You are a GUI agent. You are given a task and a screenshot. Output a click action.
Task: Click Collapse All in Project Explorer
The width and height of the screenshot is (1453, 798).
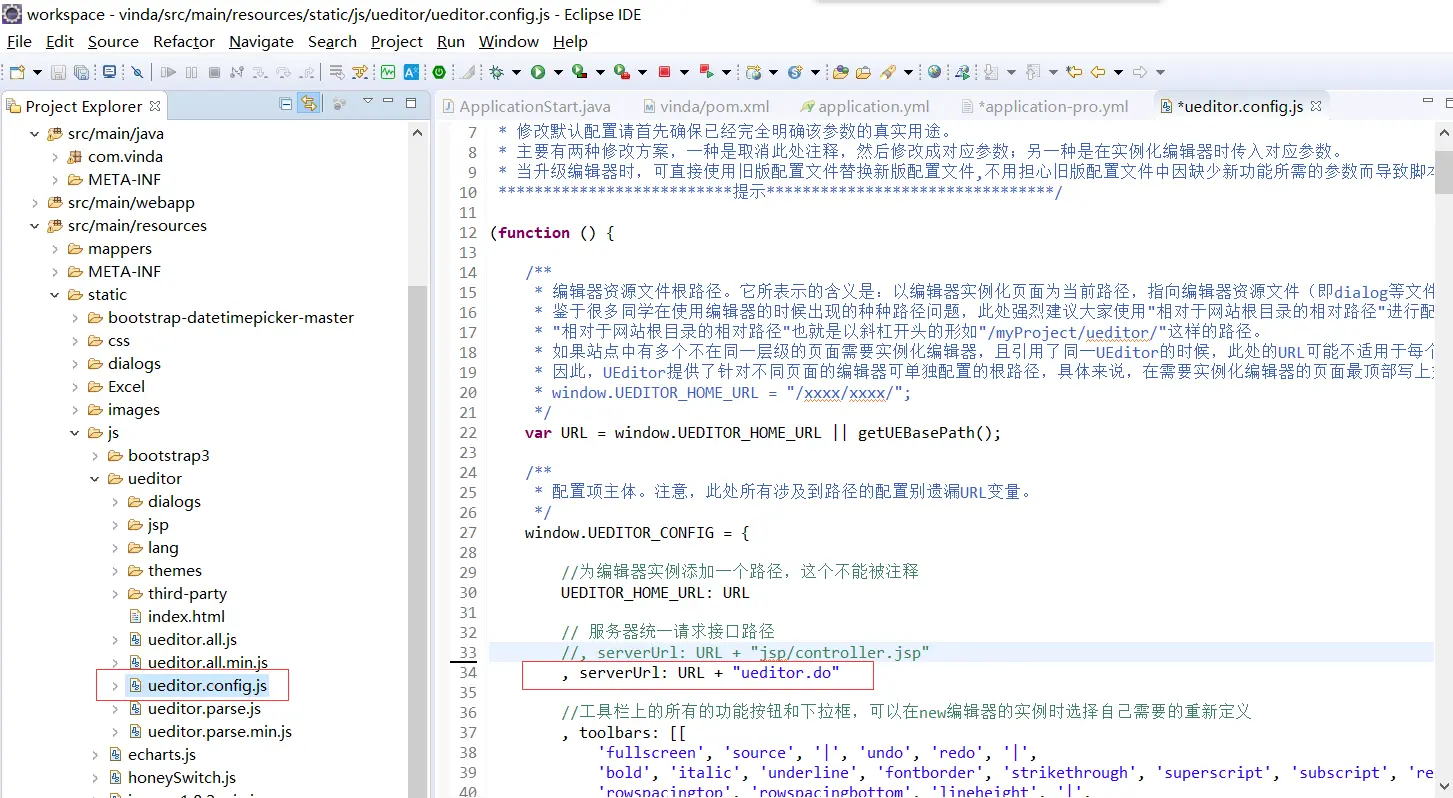pyautogui.click(x=286, y=104)
